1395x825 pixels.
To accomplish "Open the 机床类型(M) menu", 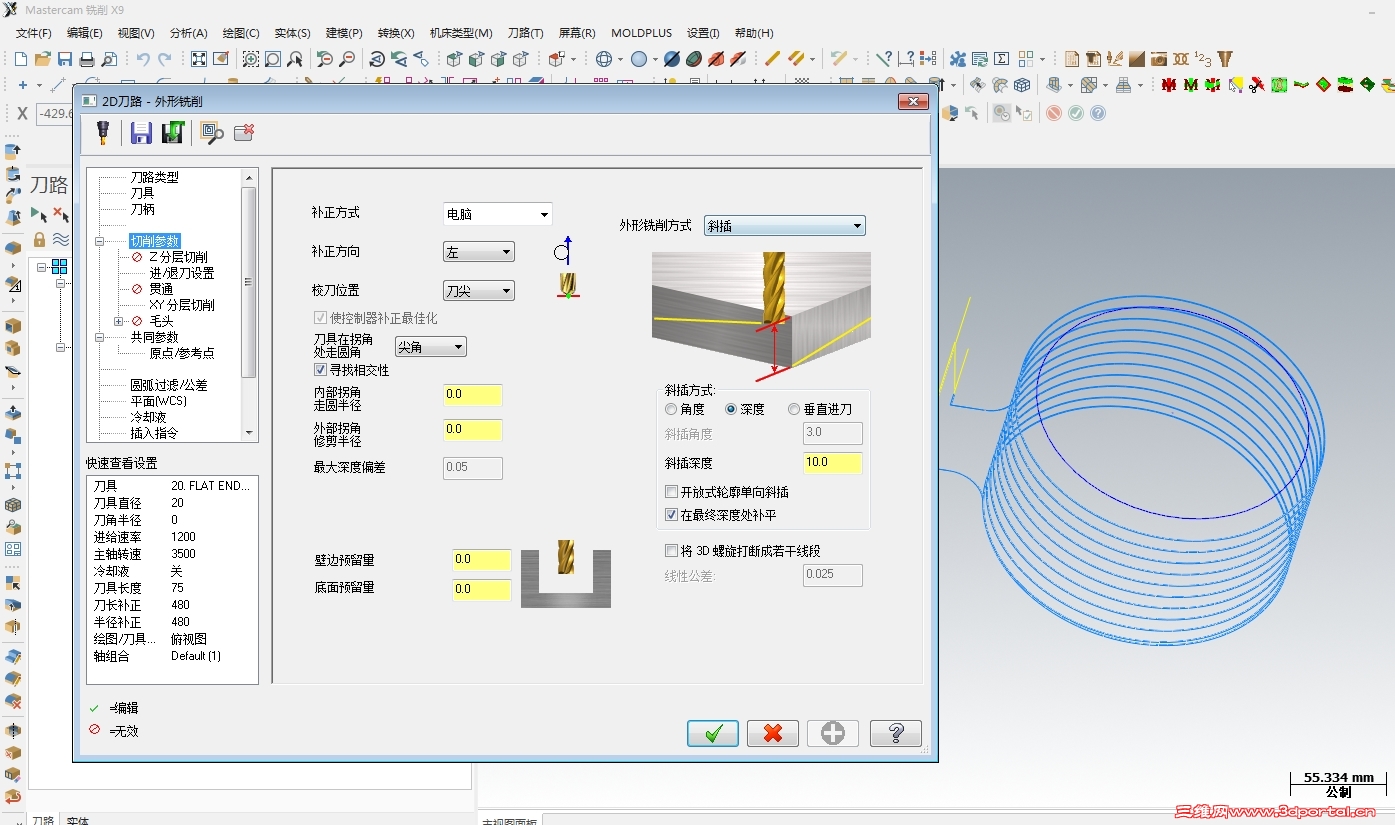I will (x=461, y=33).
